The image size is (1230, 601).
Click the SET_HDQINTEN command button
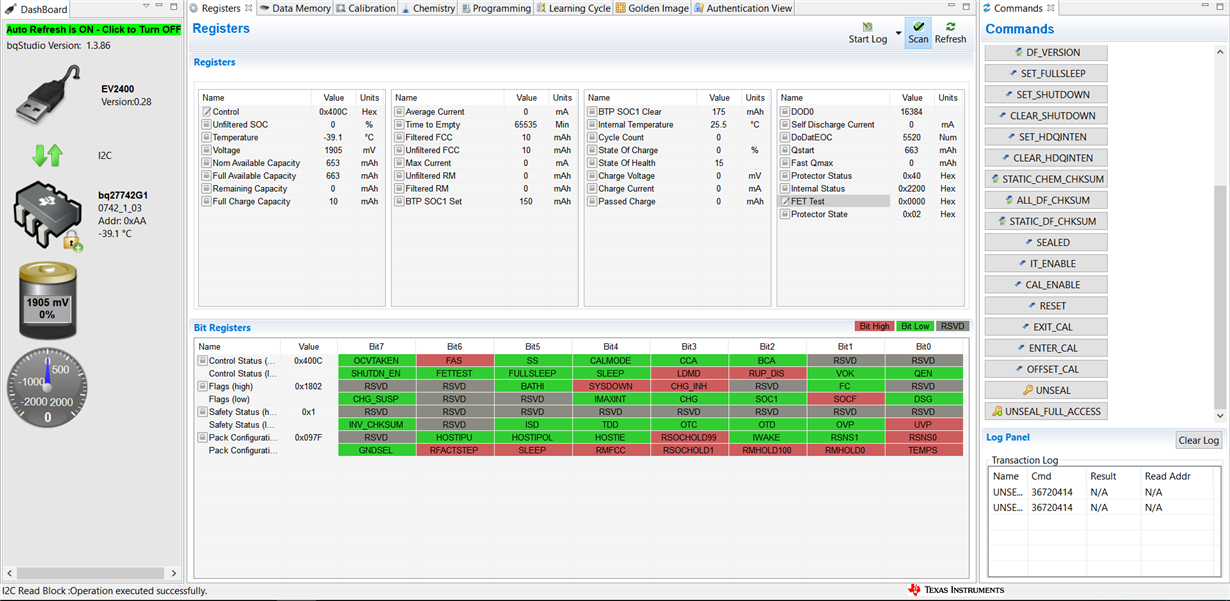1046,137
